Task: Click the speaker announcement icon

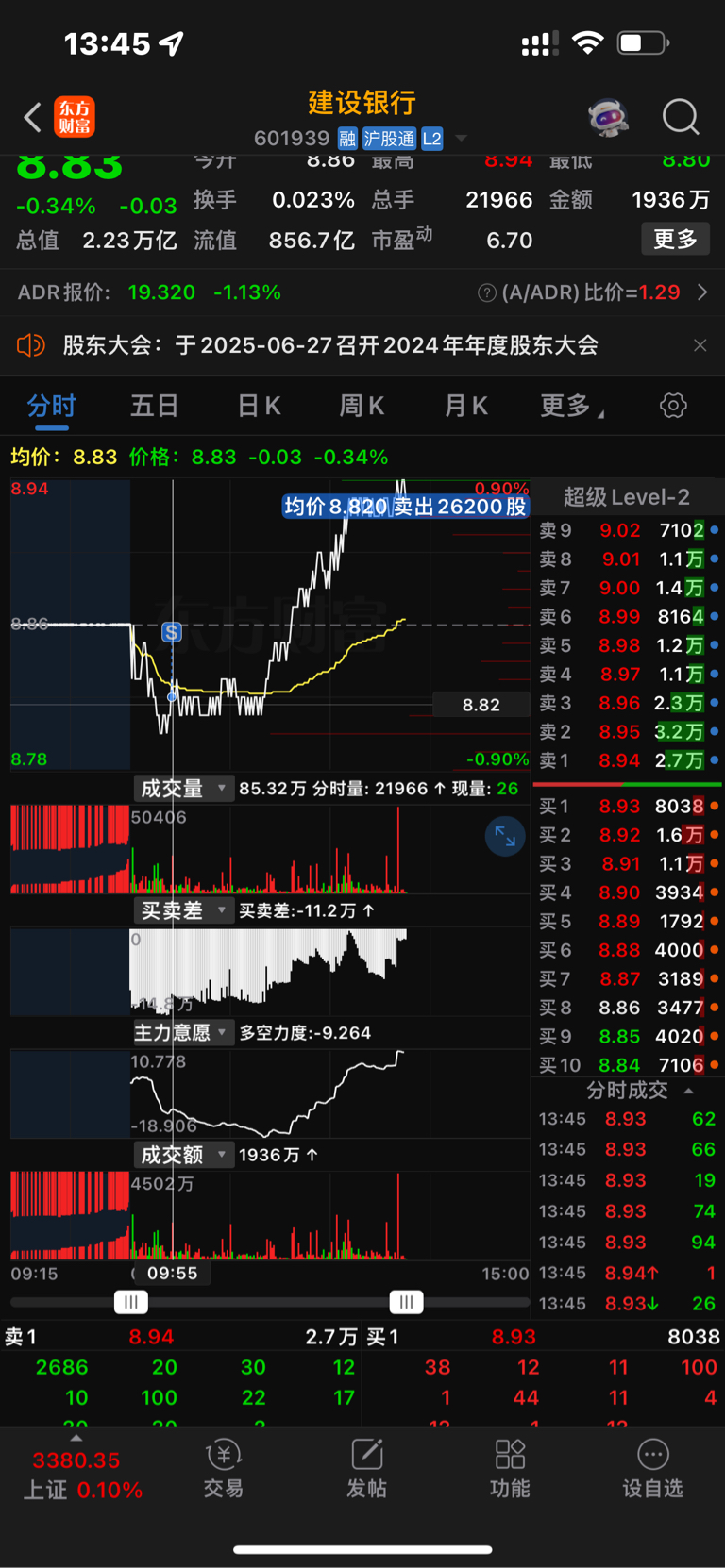Action: (31, 345)
